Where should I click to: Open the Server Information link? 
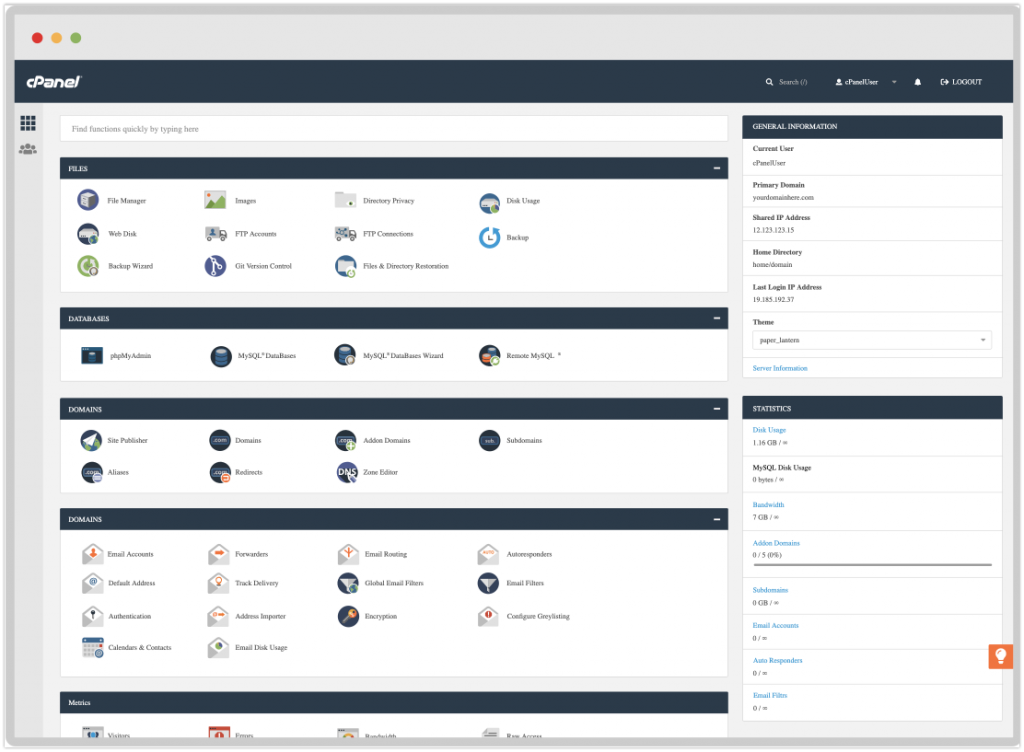[x=780, y=368]
